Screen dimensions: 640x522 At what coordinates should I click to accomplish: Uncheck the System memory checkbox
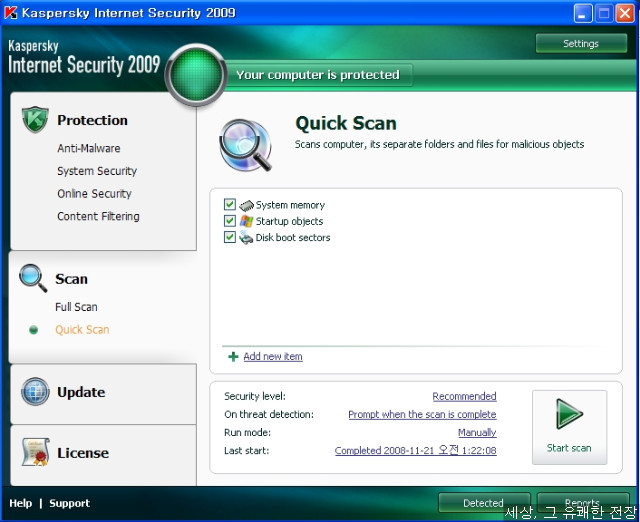point(230,204)
